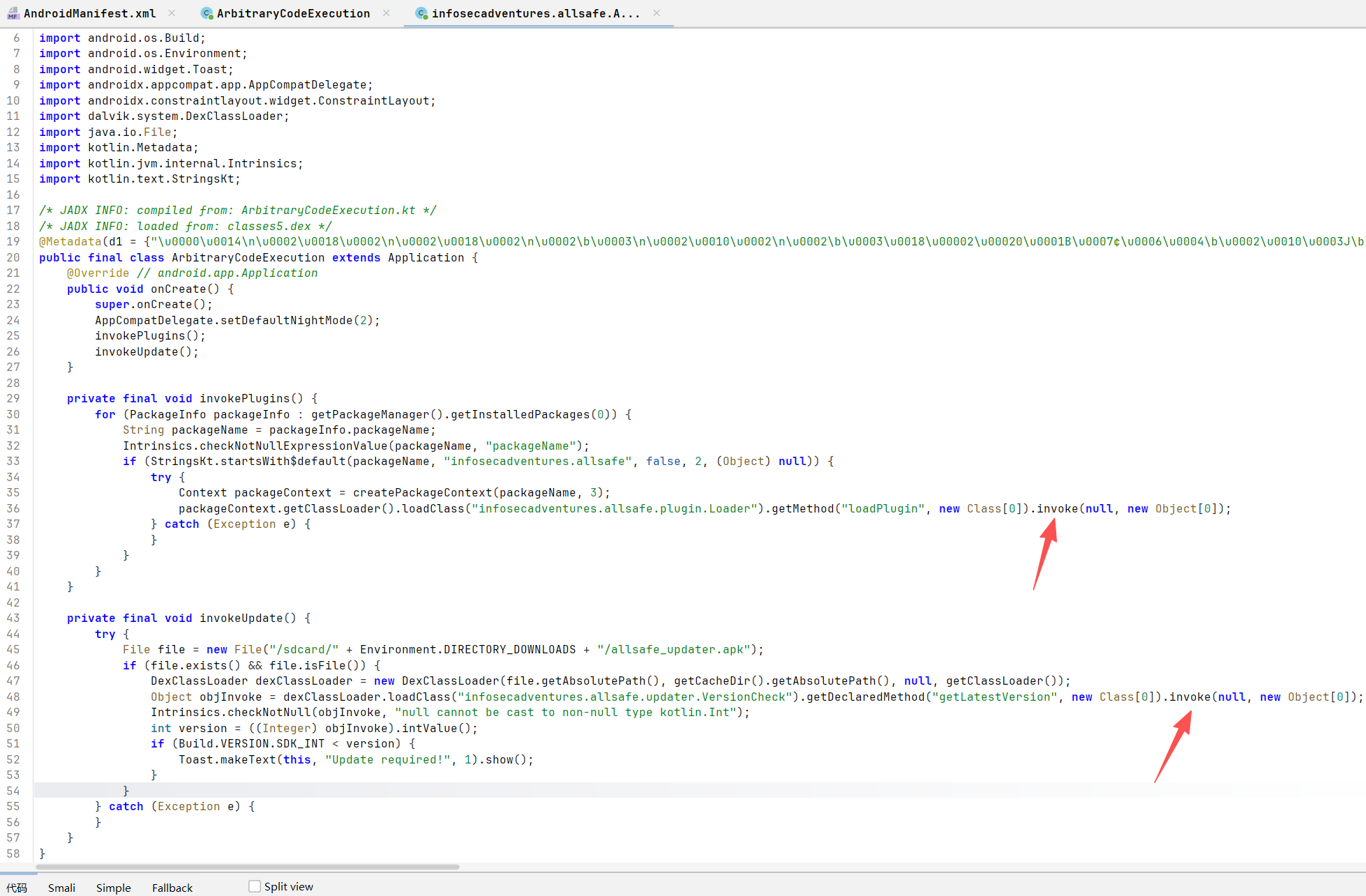Jump to invokeUpdate() call in onCreate

point(136,352)
